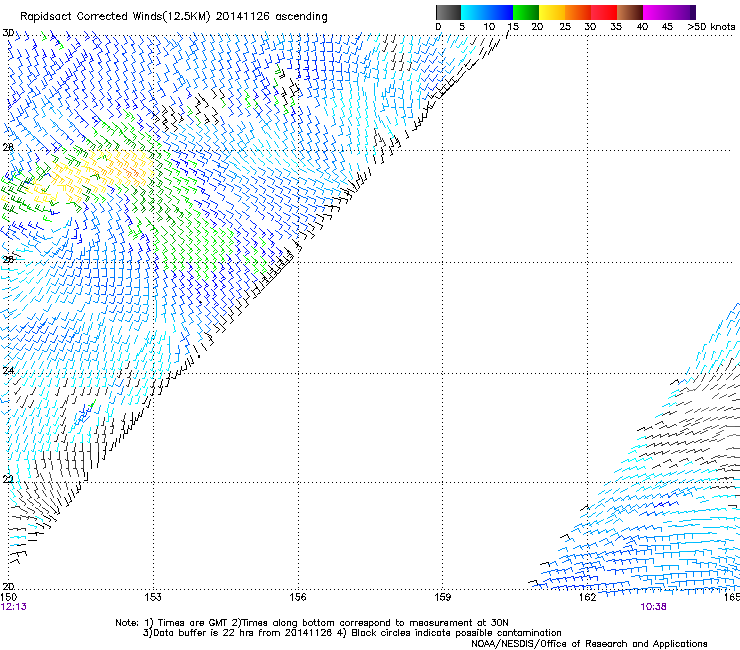
Task: Click the longitude label '153' on bottom axis
Action: pyautogui.click(x=152, y=597)
